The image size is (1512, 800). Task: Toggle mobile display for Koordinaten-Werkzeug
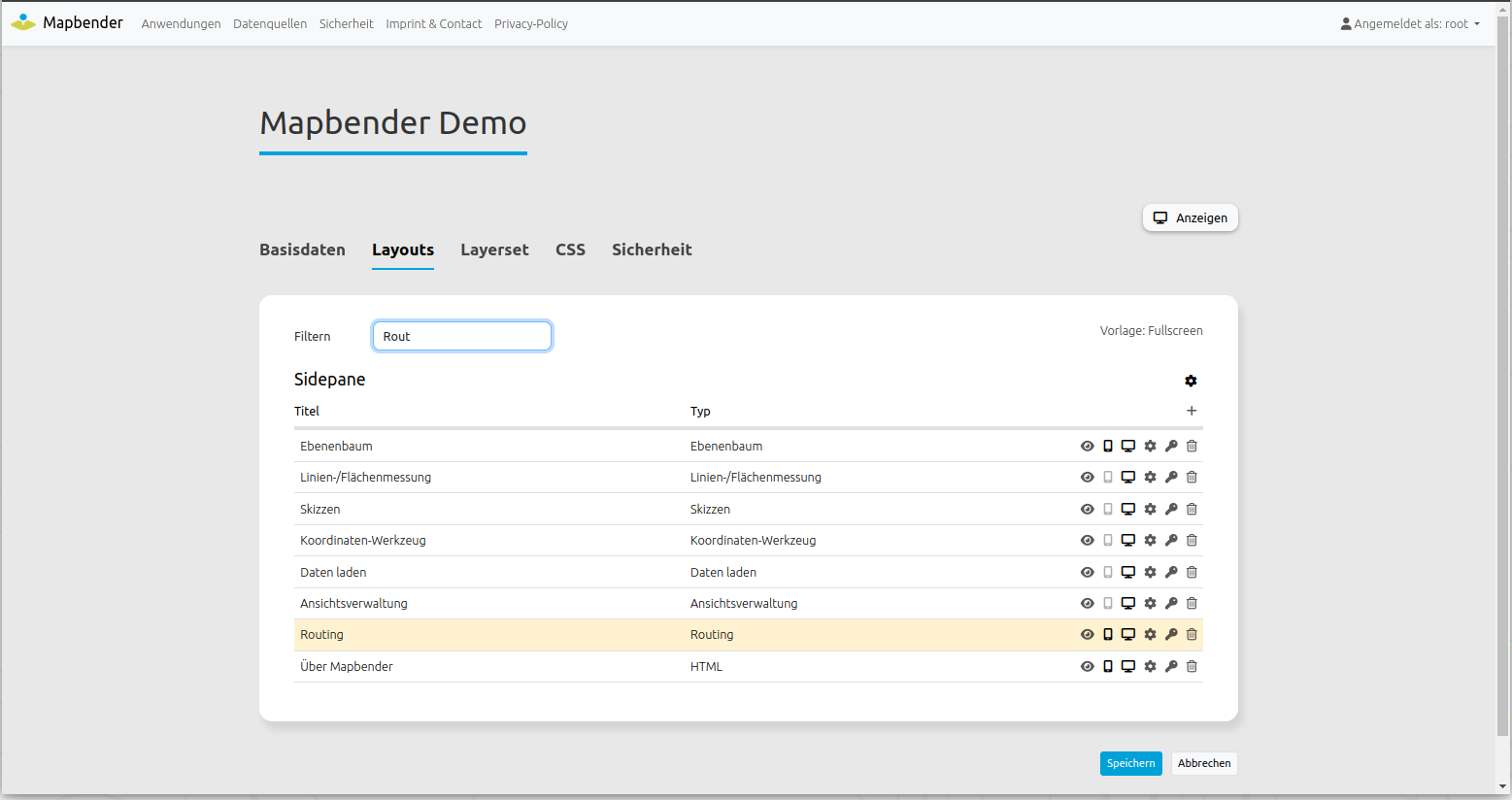point(1108,540)
